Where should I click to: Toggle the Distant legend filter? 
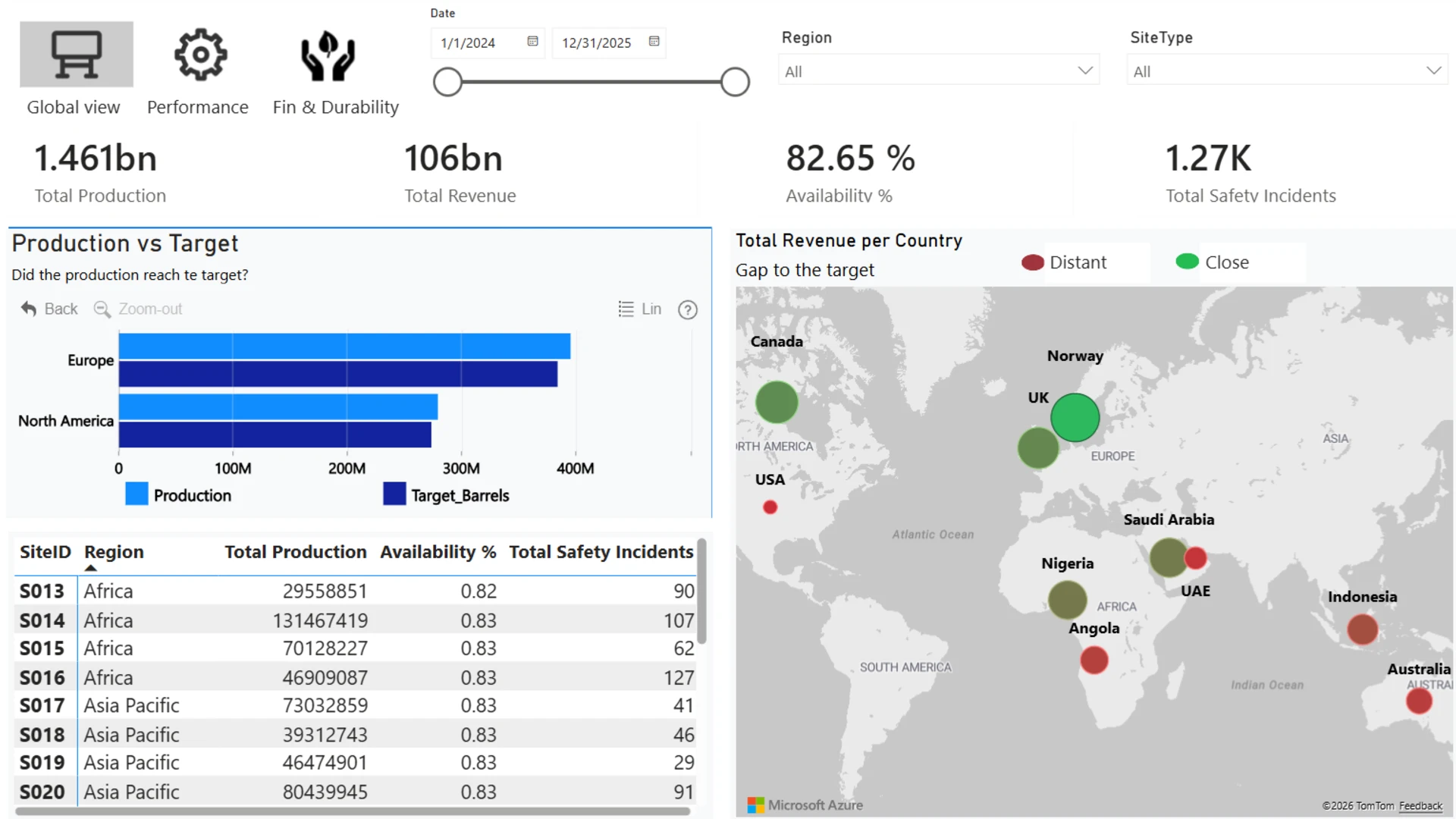[x=1064, y=262]
